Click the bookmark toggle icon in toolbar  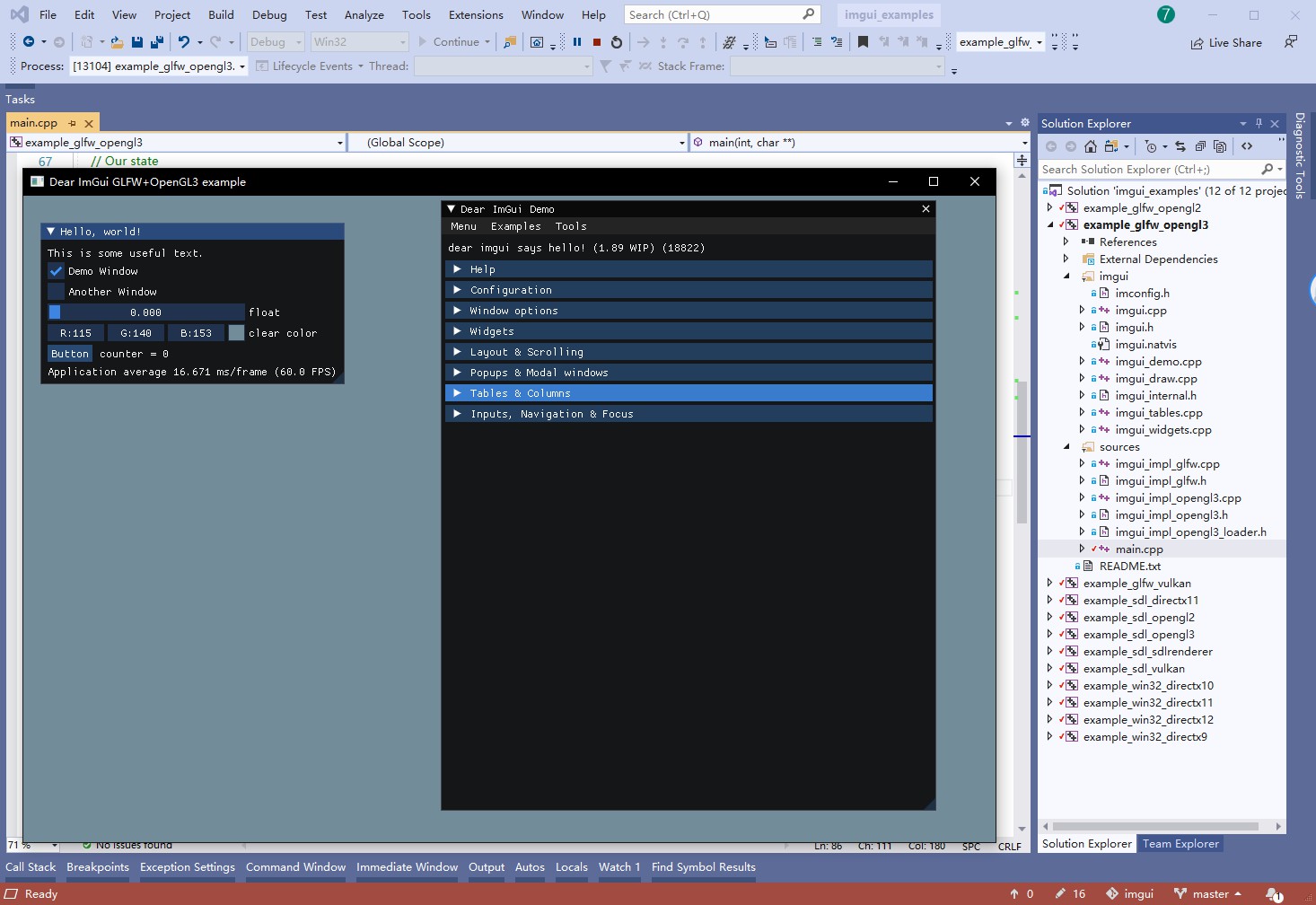pos(863,42)
